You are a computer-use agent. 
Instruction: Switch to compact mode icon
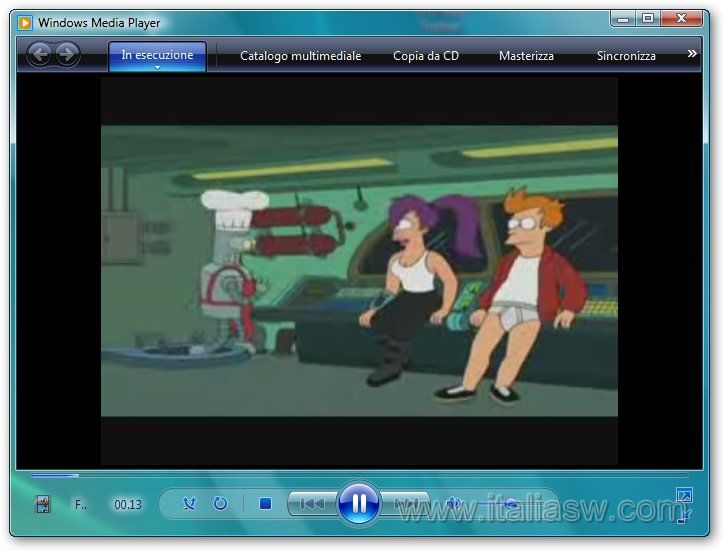(684, 516)
